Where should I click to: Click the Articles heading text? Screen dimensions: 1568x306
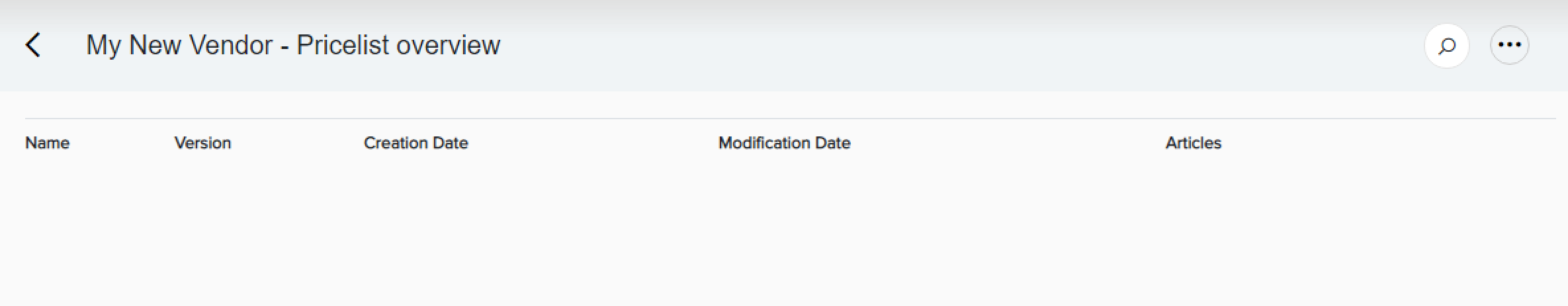tap(1194, 143)
